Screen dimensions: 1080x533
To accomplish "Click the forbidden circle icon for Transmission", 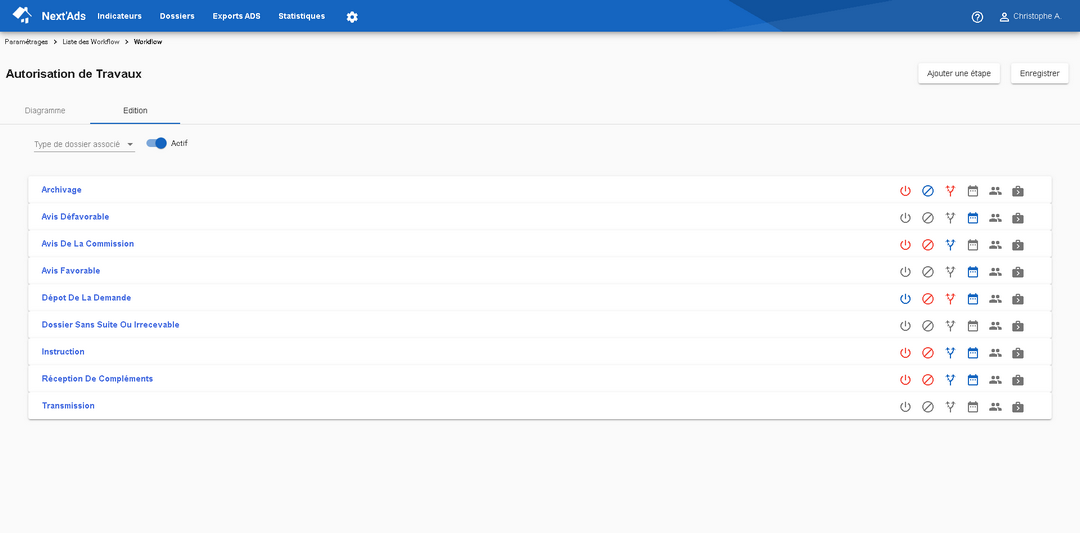I will [x=928, y=407].
